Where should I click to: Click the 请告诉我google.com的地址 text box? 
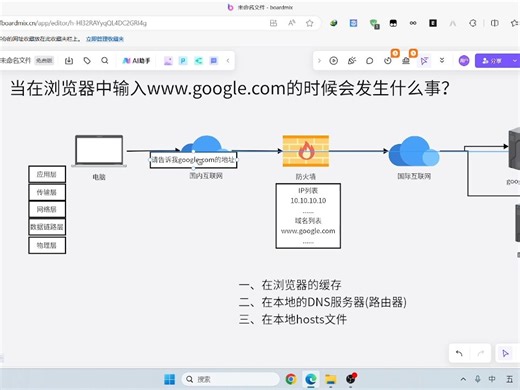coord(194,160)
